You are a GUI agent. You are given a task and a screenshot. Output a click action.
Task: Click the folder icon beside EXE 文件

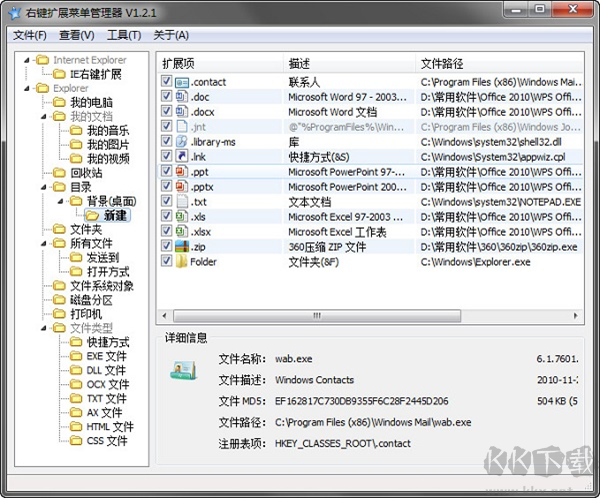pyautogui.click(x=76, y=356)
